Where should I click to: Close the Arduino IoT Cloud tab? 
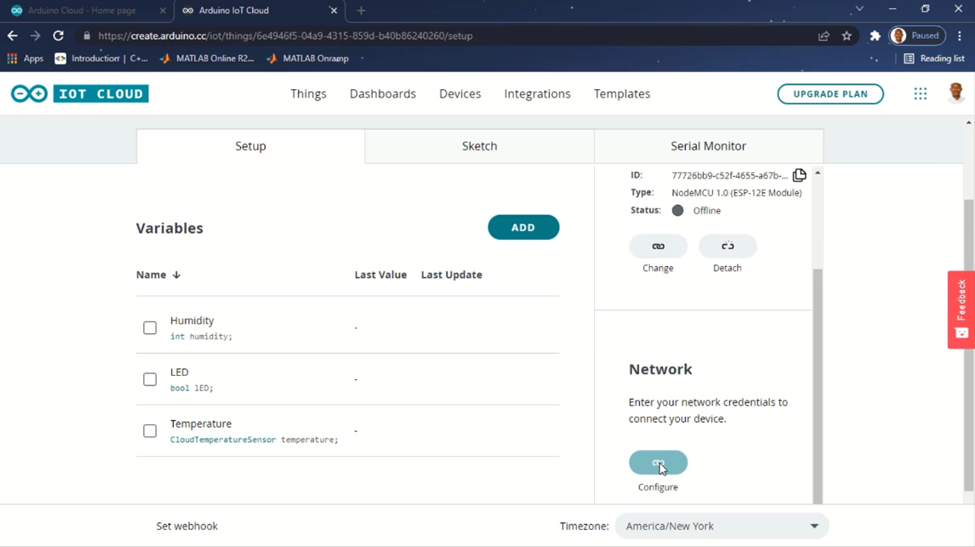333,11
